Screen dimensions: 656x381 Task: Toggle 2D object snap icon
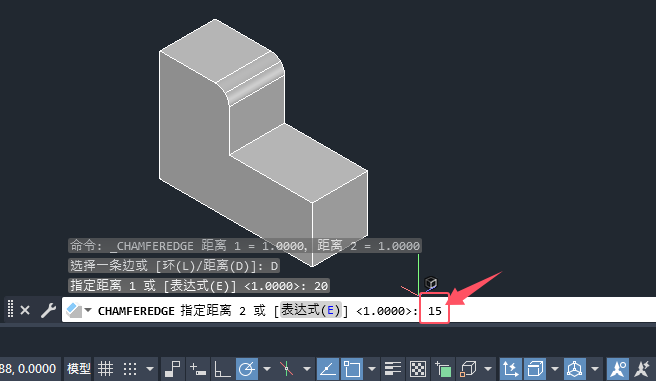352,369
